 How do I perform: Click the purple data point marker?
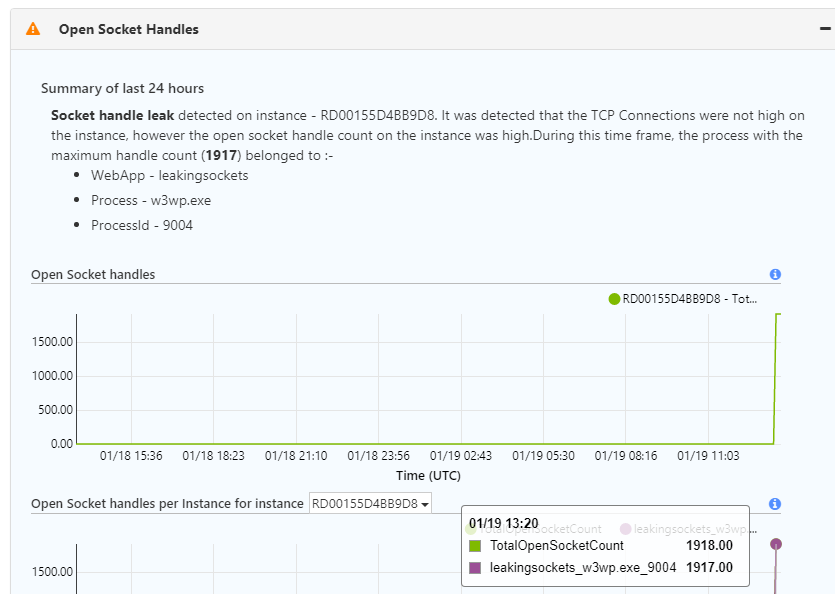[x=776, y=544]
